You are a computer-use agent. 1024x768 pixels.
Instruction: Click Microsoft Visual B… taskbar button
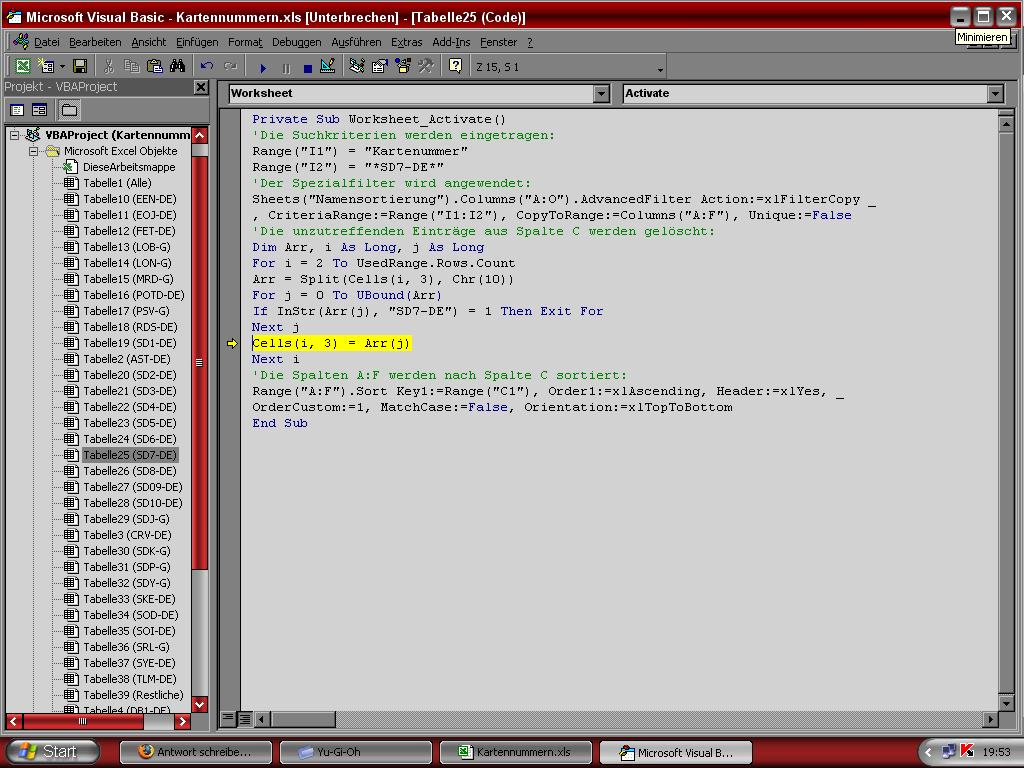point(676,752)
